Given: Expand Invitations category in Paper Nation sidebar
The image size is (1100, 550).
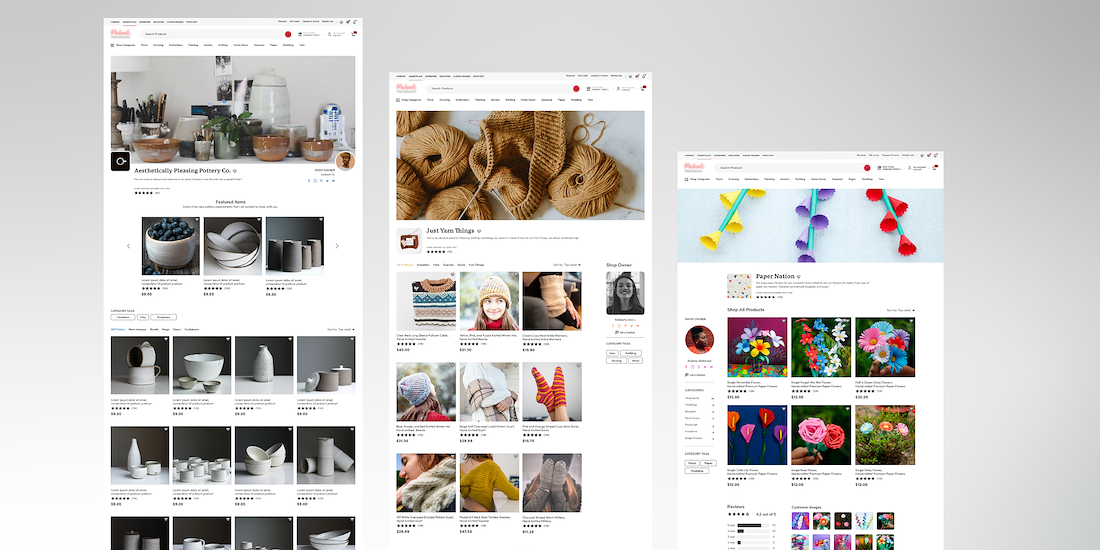Looking at the screenshot, I should [x=699, y=431].
